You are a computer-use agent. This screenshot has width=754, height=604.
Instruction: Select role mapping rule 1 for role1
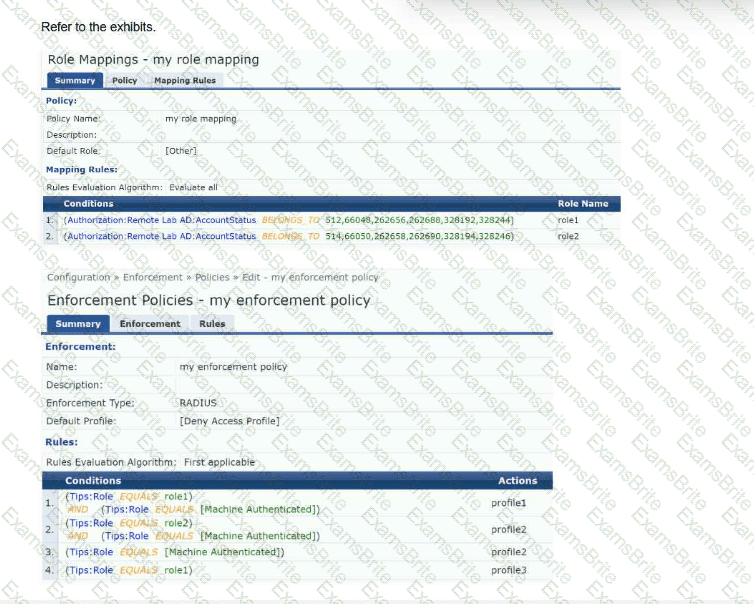tap(332, 220)
